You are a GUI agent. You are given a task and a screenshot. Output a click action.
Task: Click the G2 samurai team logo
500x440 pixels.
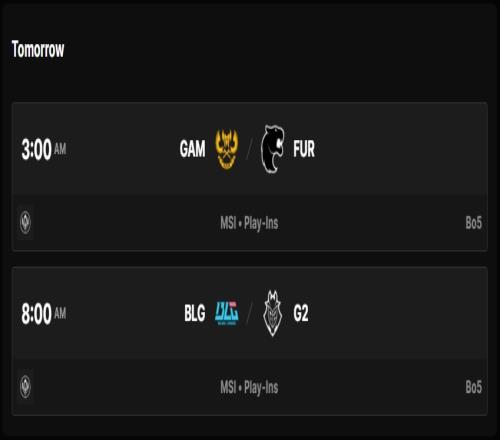click(x=273, y=313)
